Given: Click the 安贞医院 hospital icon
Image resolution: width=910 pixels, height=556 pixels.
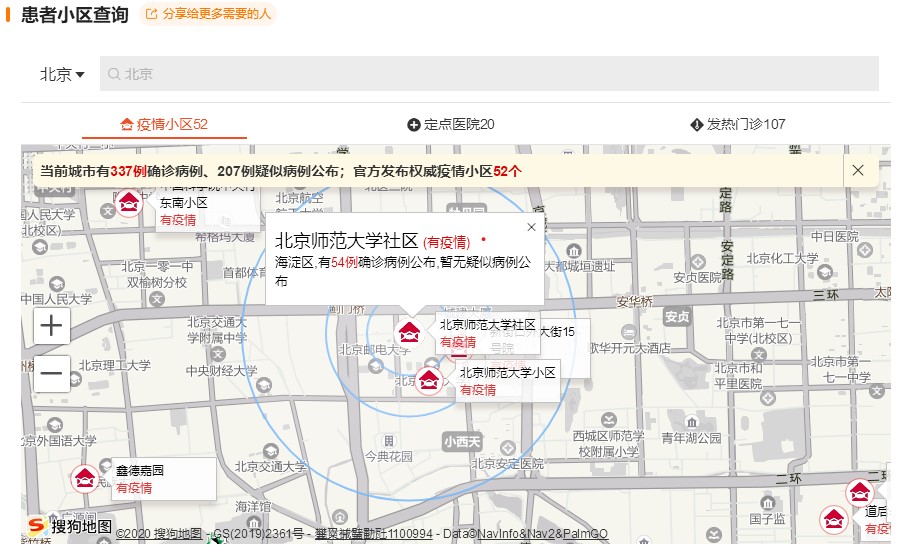Looking at the screenshot, I should pos(698,262).
